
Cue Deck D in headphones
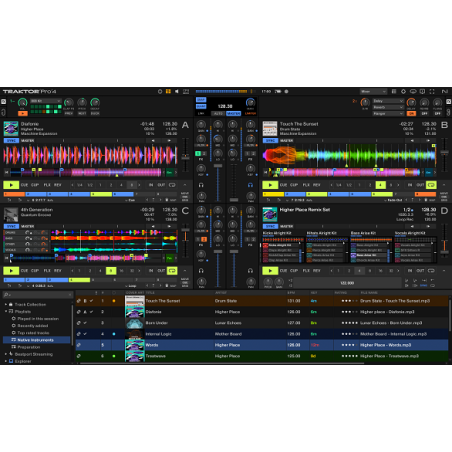pyautogui.click(x=250, y=271)
